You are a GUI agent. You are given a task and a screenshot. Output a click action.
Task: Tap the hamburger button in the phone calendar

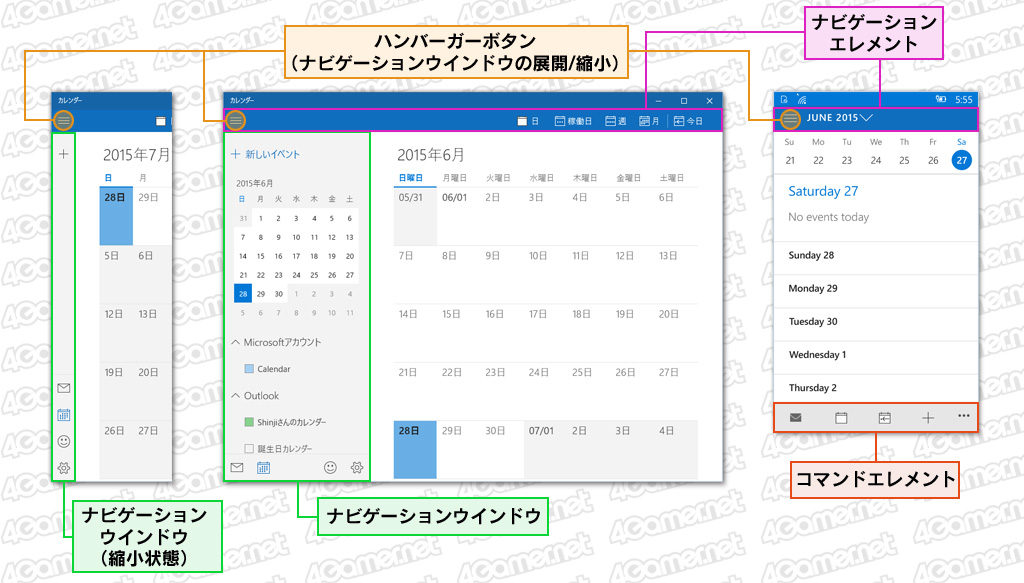(x=791, y=118)
